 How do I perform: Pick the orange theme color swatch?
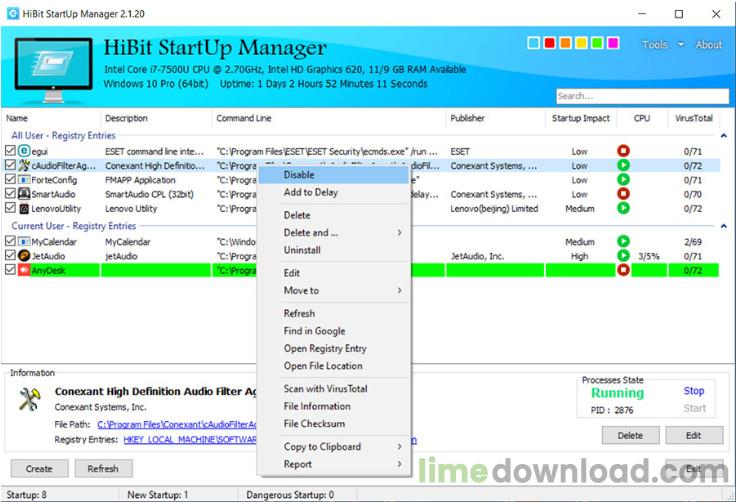[566, 43]
